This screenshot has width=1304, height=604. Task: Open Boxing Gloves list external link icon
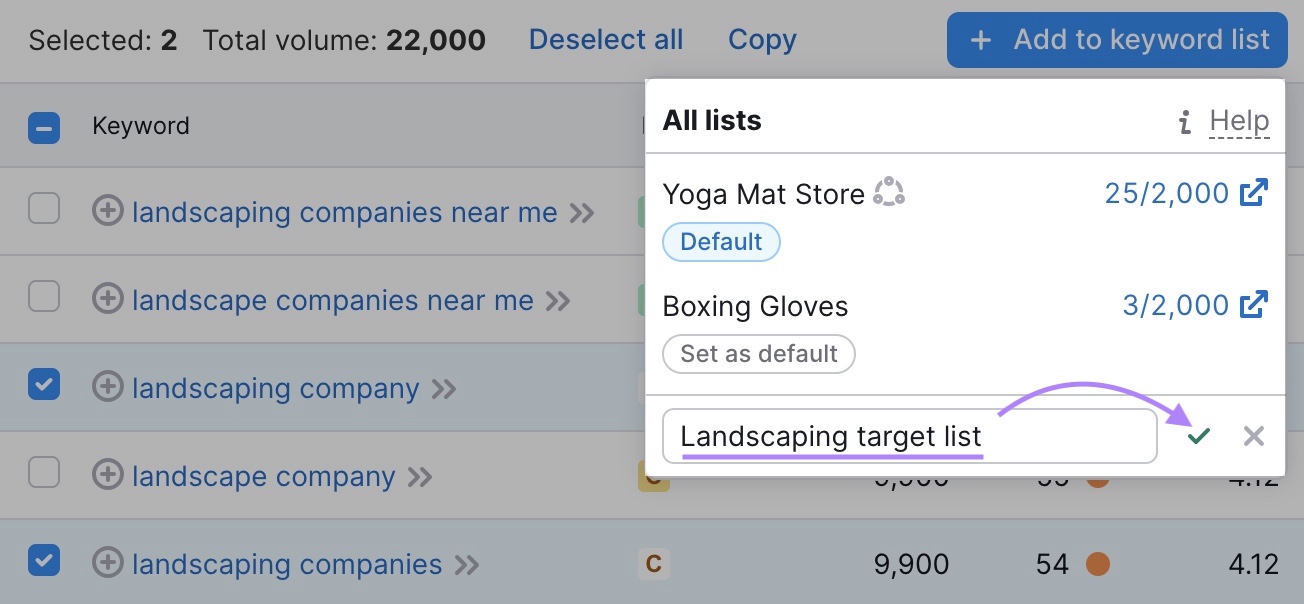coord(1254,305)
